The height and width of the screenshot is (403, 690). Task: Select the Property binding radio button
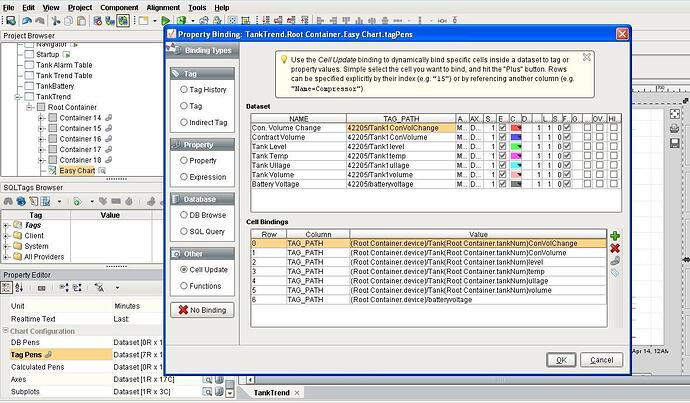[184, 161]
